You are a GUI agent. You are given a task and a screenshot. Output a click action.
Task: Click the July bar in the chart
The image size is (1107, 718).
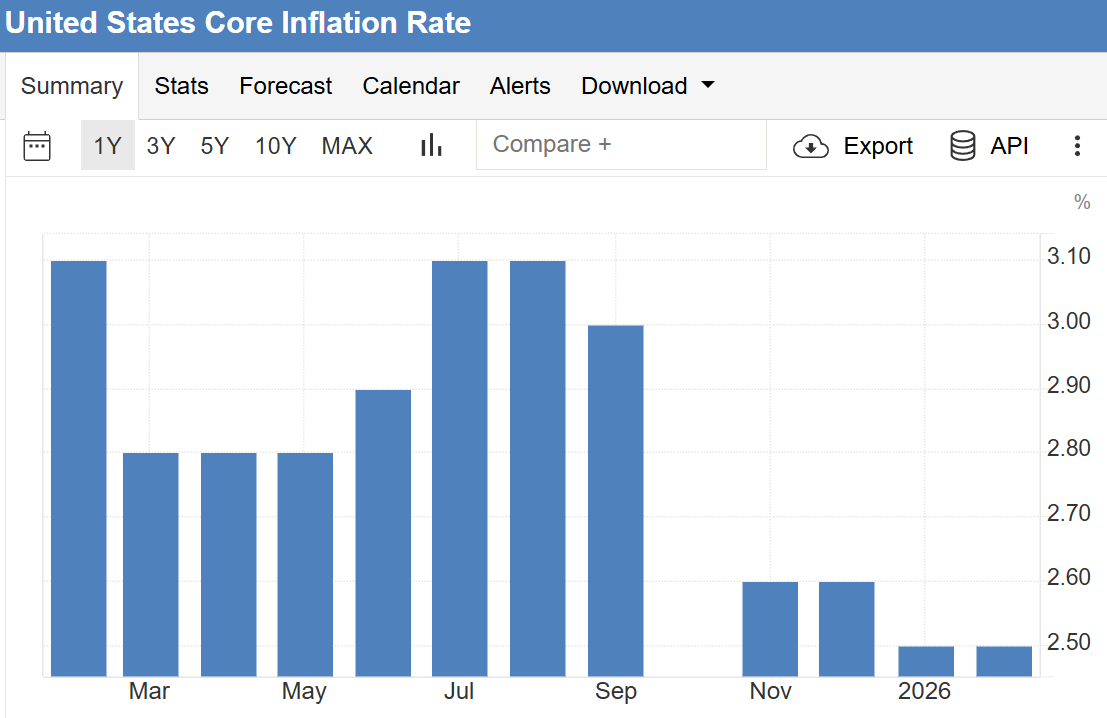tap(460, 468)
